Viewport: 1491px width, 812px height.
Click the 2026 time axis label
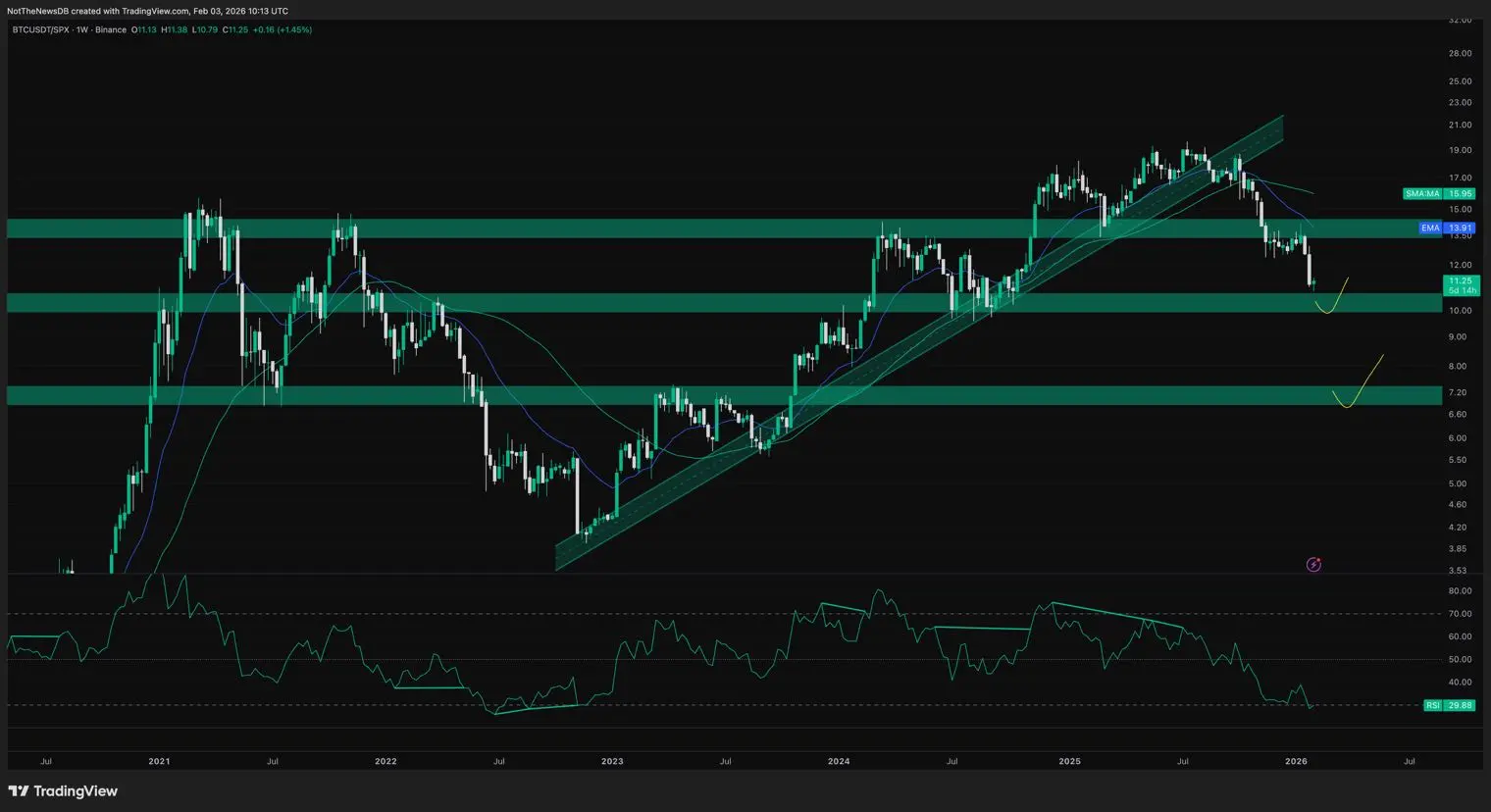(1296, 761)
